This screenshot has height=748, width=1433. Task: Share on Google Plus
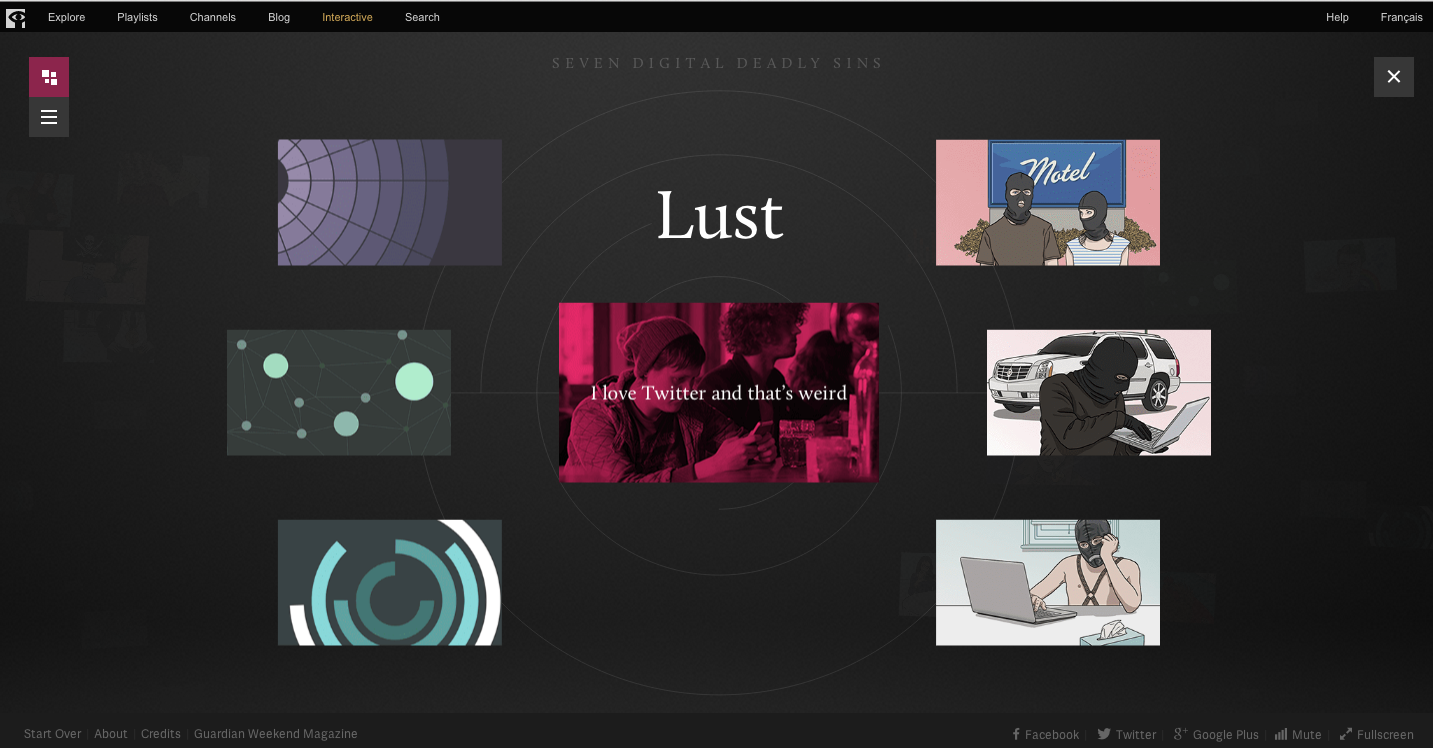coord(1216,734)
